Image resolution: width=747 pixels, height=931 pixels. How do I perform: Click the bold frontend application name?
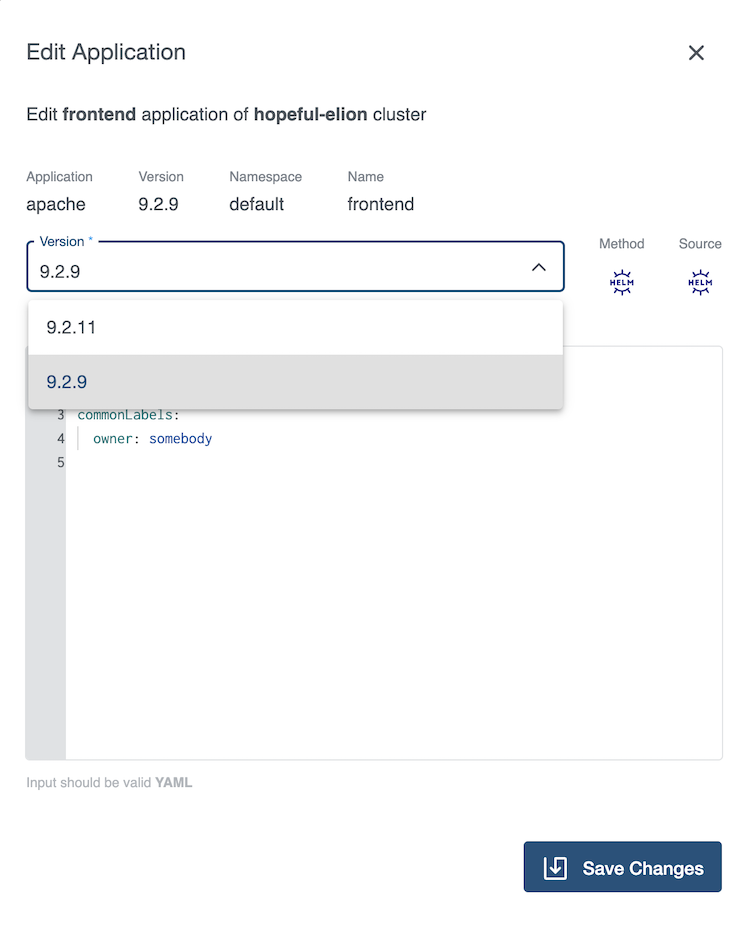(105, 115)
